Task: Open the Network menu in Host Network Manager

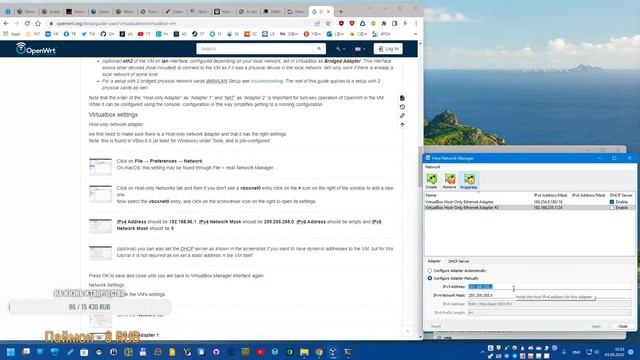Action: [432, 167]
